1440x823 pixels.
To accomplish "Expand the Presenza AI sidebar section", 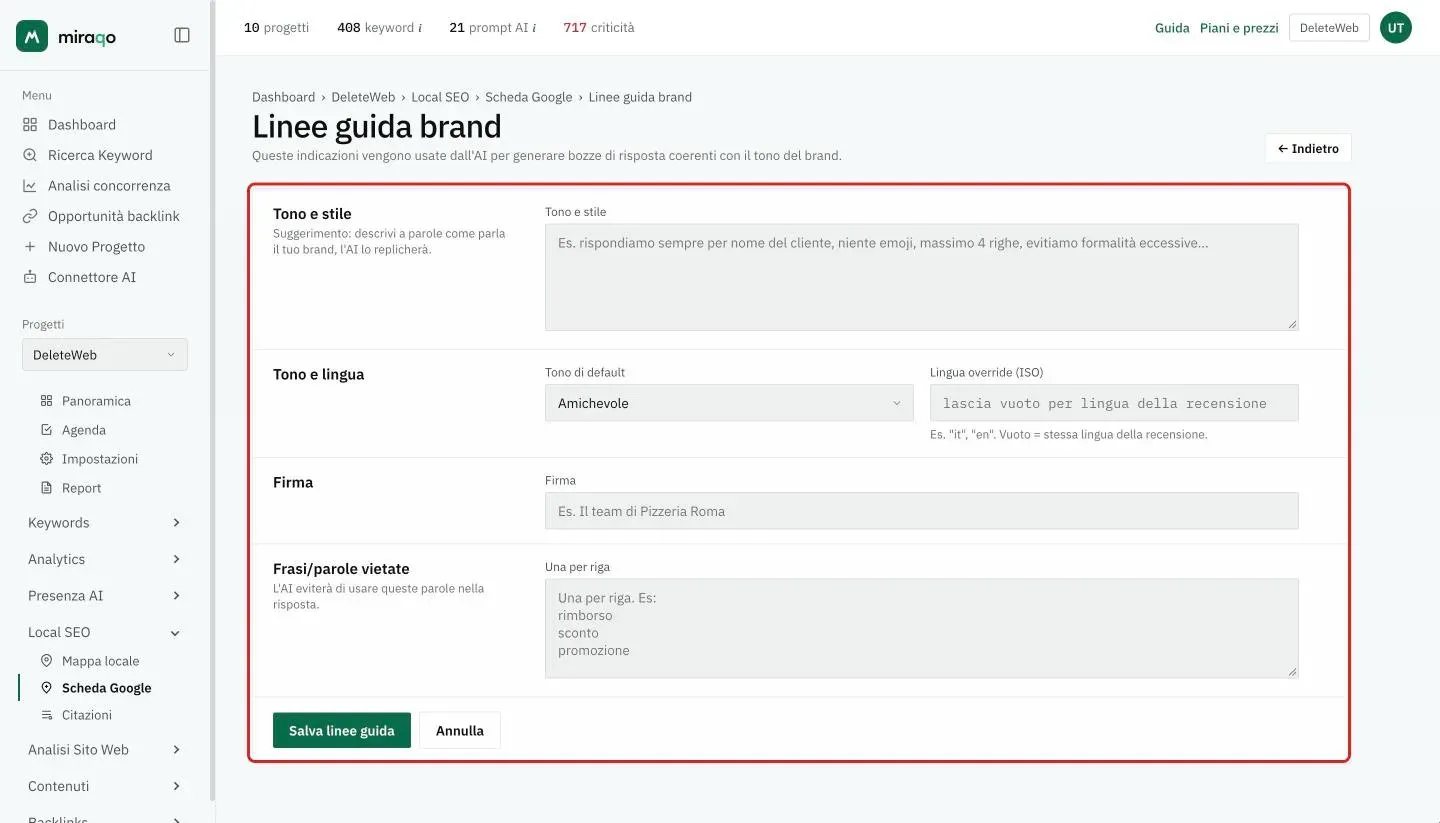I will 105,596.
